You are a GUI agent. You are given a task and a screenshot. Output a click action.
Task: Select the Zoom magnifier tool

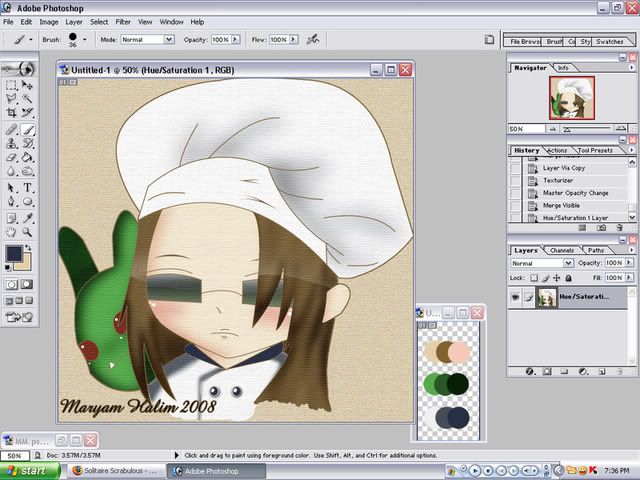(x=27, y=232)
